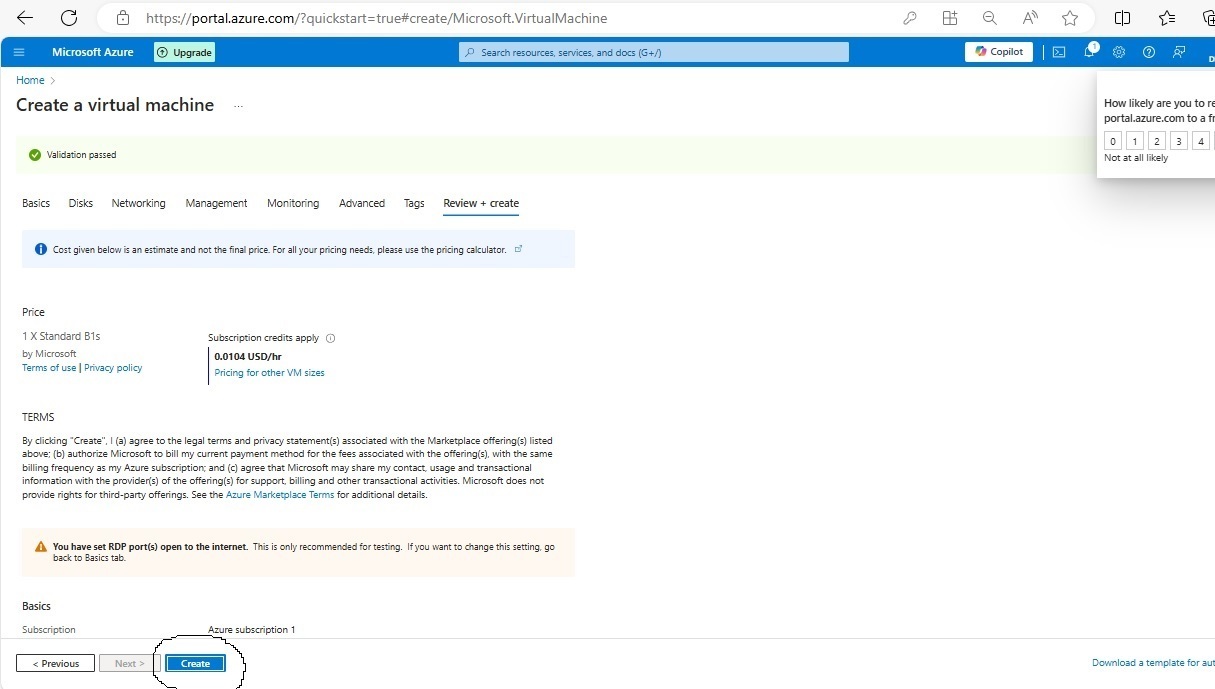Click external link icon after pricing calculator

coord(518,249)
